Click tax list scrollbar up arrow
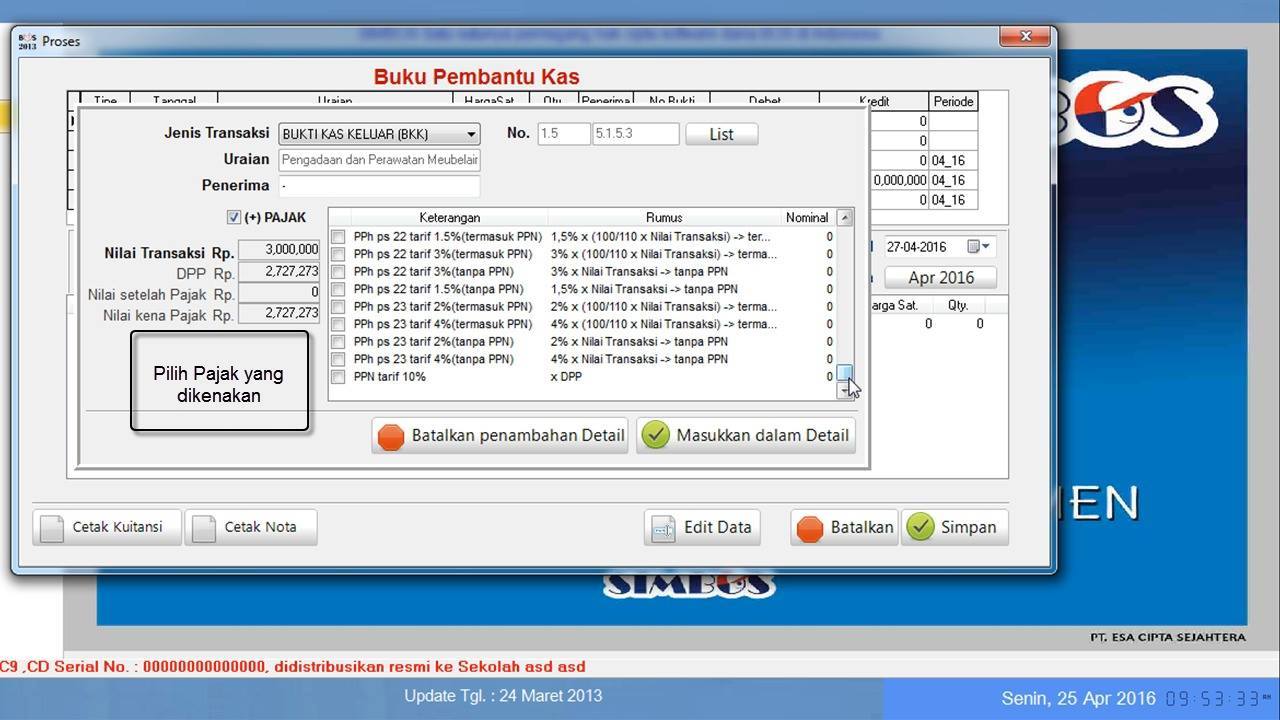Image resolution: width=1280 pixels, height=720 pixels. (845, 217)
